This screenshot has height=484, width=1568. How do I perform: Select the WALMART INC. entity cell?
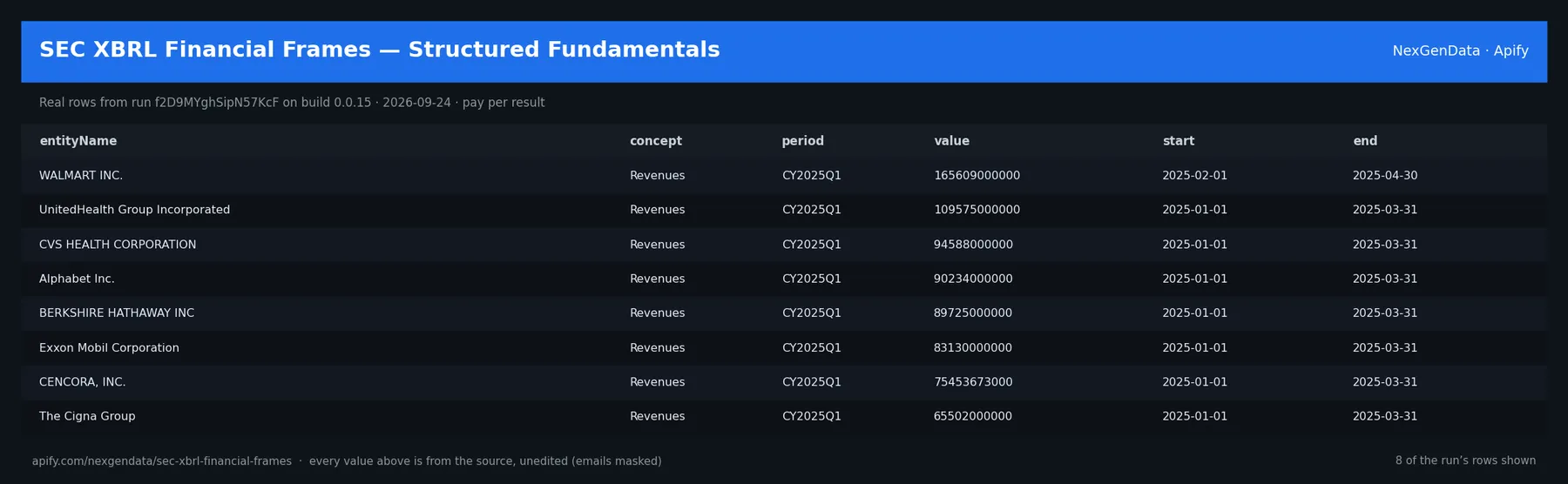[81, 176]
